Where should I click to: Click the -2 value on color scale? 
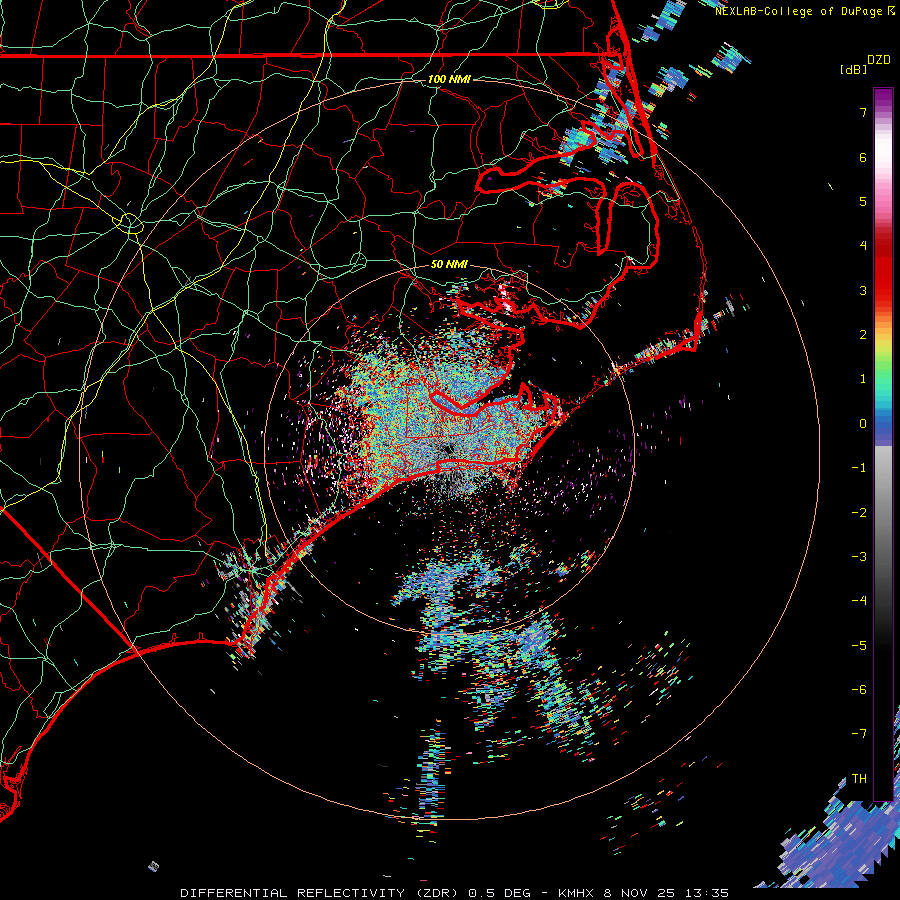pos(859,513)
